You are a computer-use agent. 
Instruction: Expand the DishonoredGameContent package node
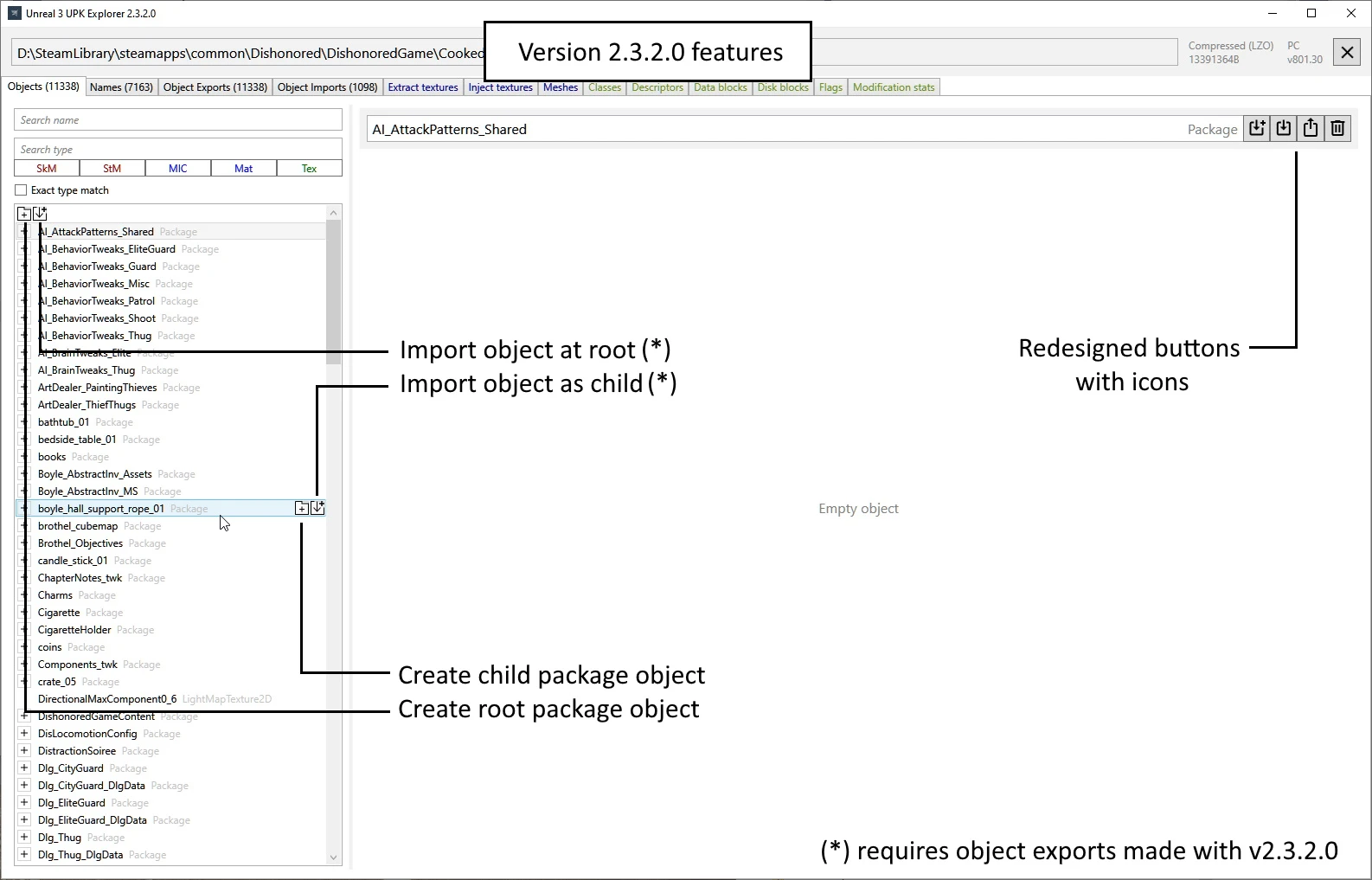click(24, 716)
